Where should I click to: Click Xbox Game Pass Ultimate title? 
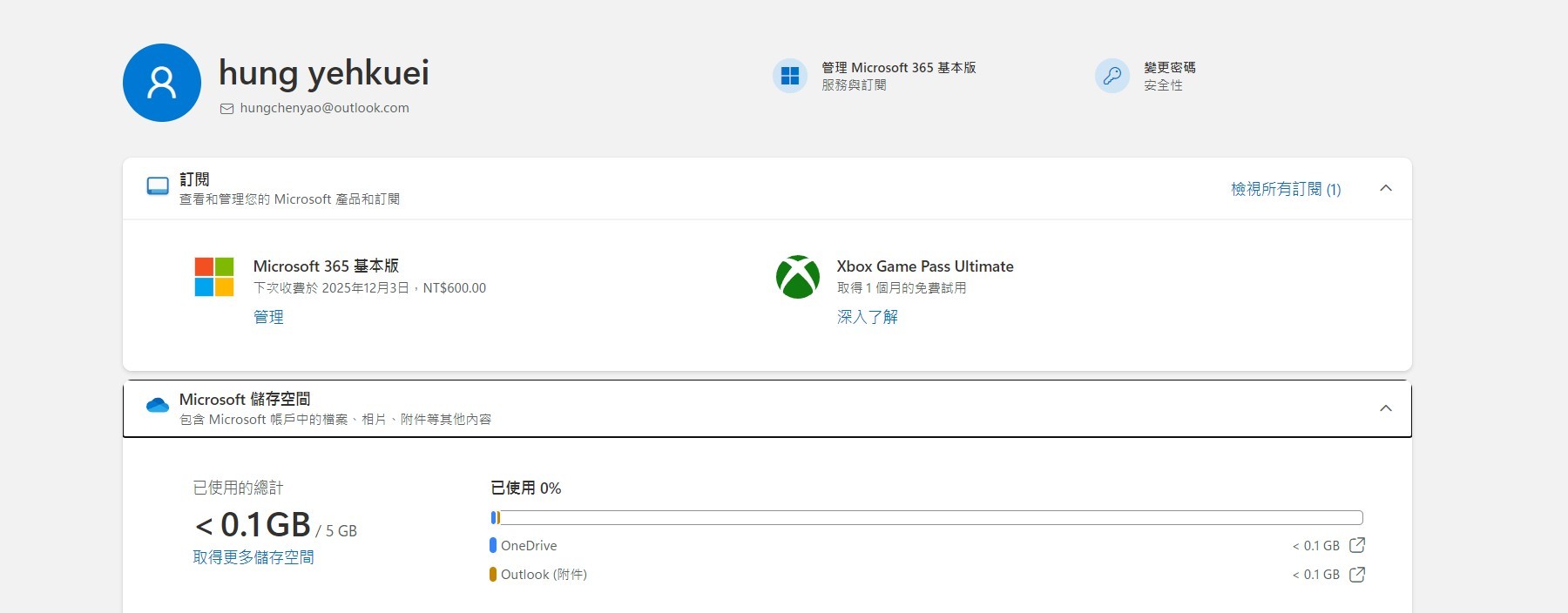tap(925, 266)
